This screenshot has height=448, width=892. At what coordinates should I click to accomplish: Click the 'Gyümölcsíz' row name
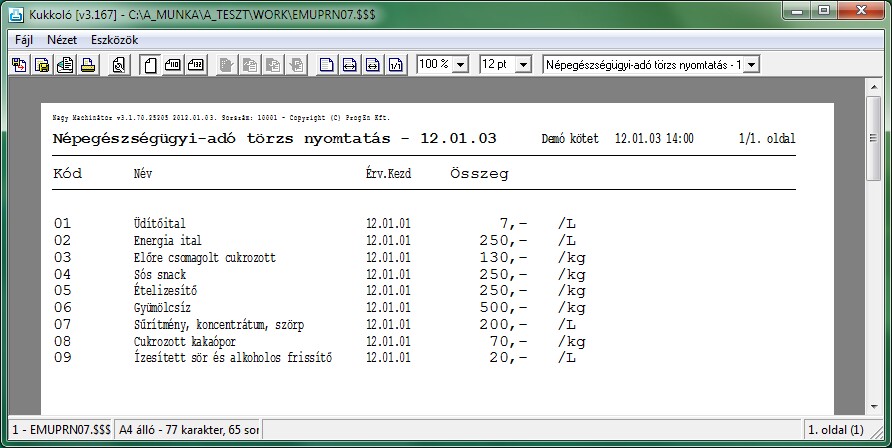tap(162, 308)
